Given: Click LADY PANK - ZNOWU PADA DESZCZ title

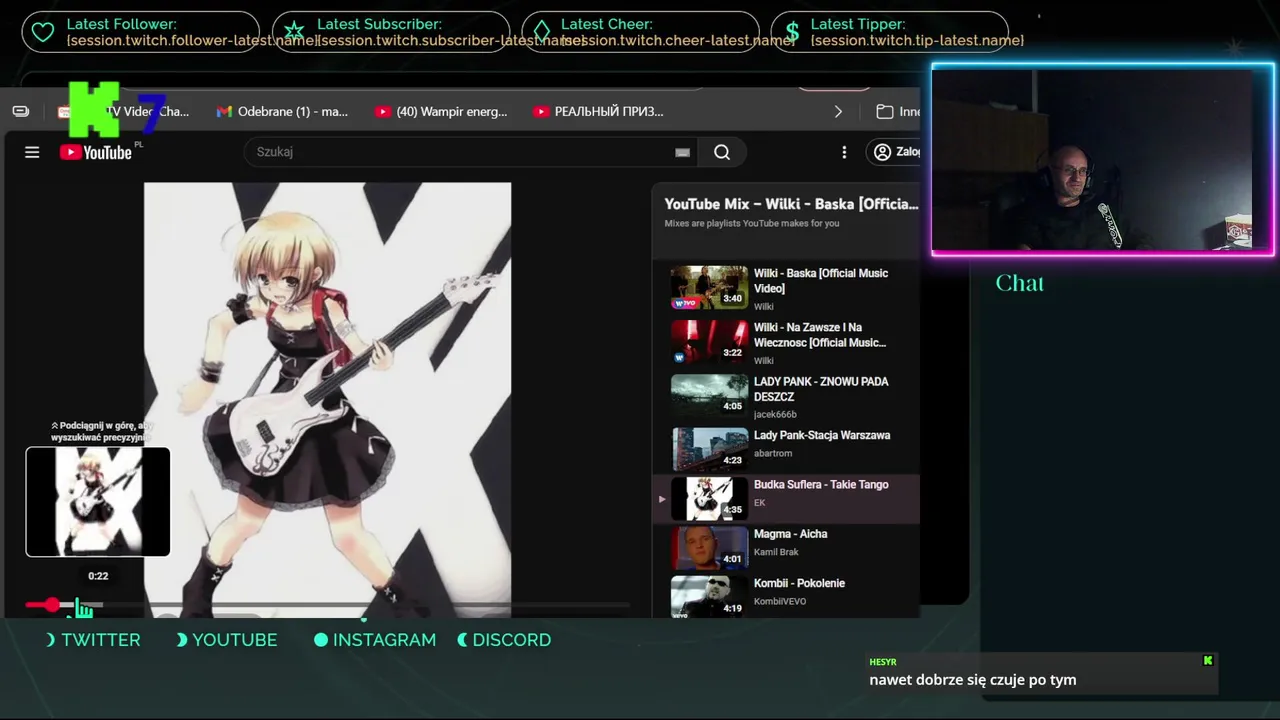Looking at the screenshot, I should tap(821, 389).
